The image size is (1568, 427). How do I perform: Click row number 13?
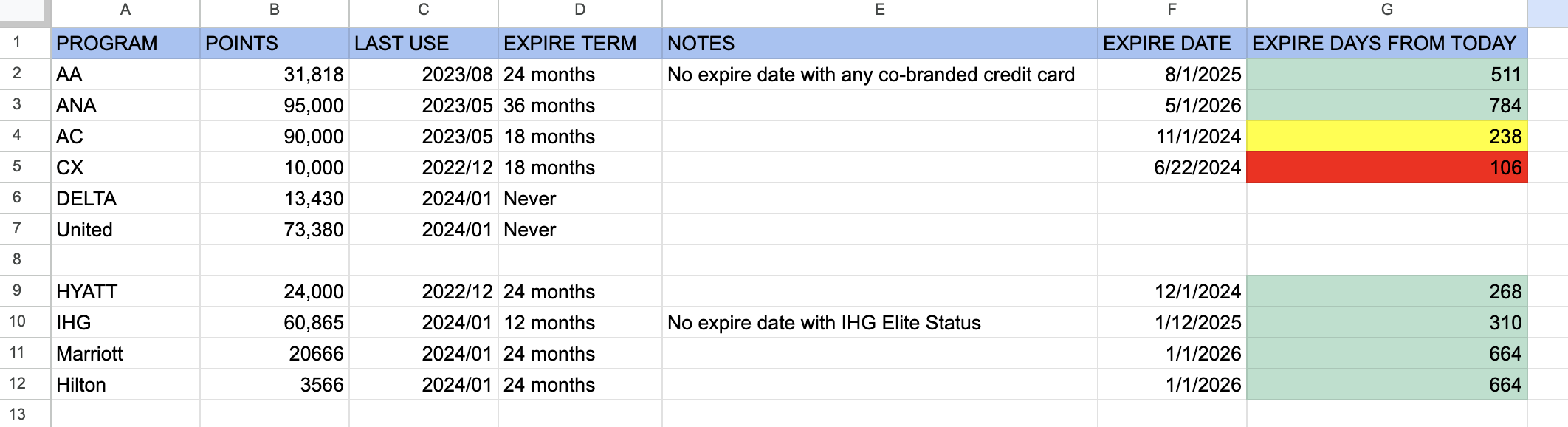click(17, 414)
